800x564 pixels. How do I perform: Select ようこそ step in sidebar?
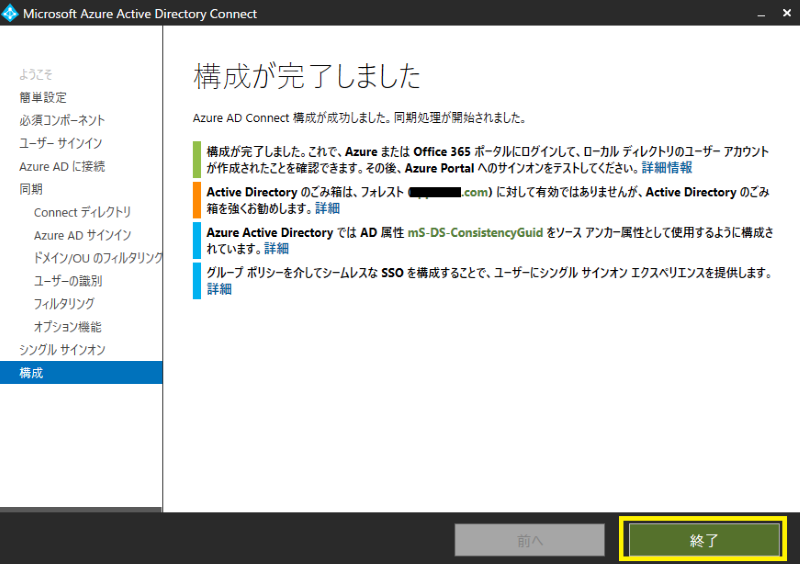36,75
